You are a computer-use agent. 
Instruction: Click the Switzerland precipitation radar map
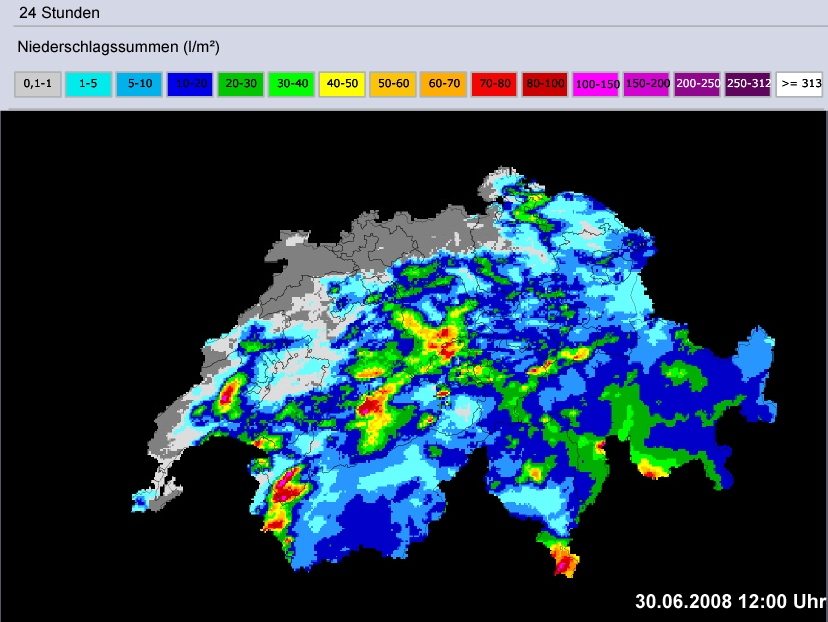click(414, 366)
